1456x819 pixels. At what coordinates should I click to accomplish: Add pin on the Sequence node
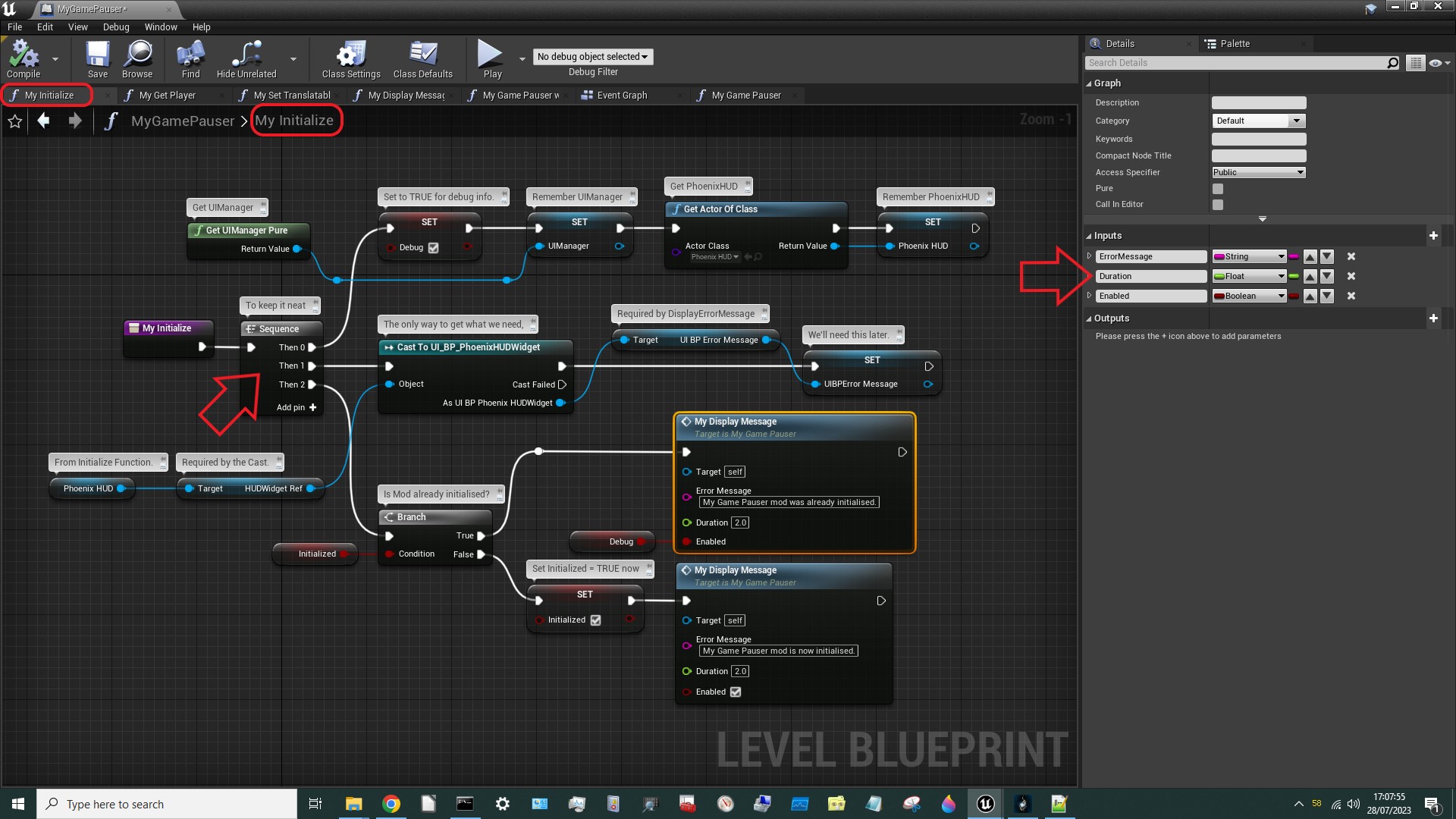pyautogui.click(x=297, y=407)
